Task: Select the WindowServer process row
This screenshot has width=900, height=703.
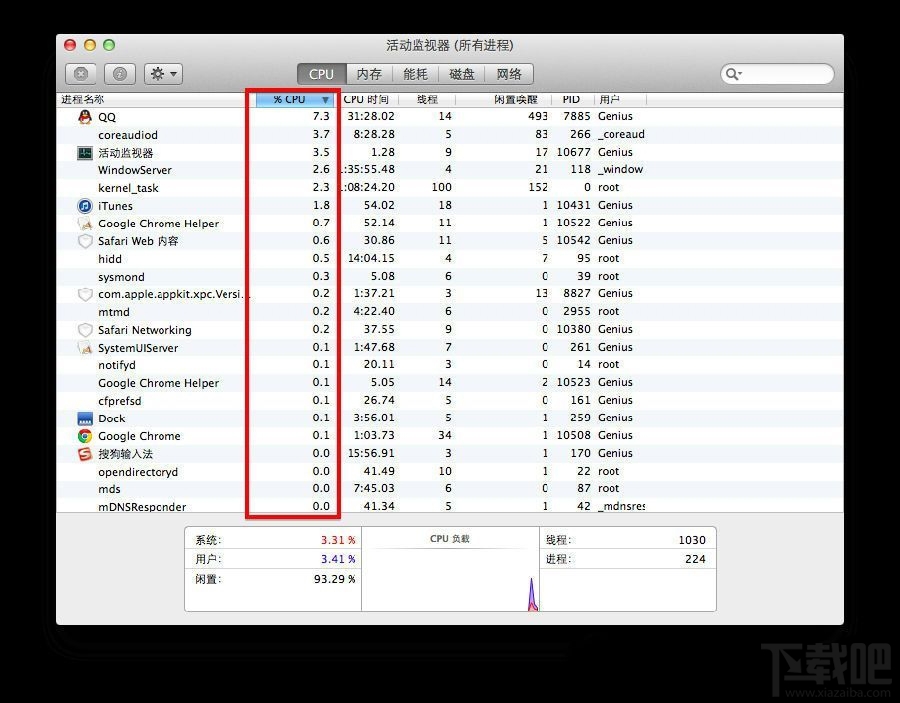Action: pos(450,170)
